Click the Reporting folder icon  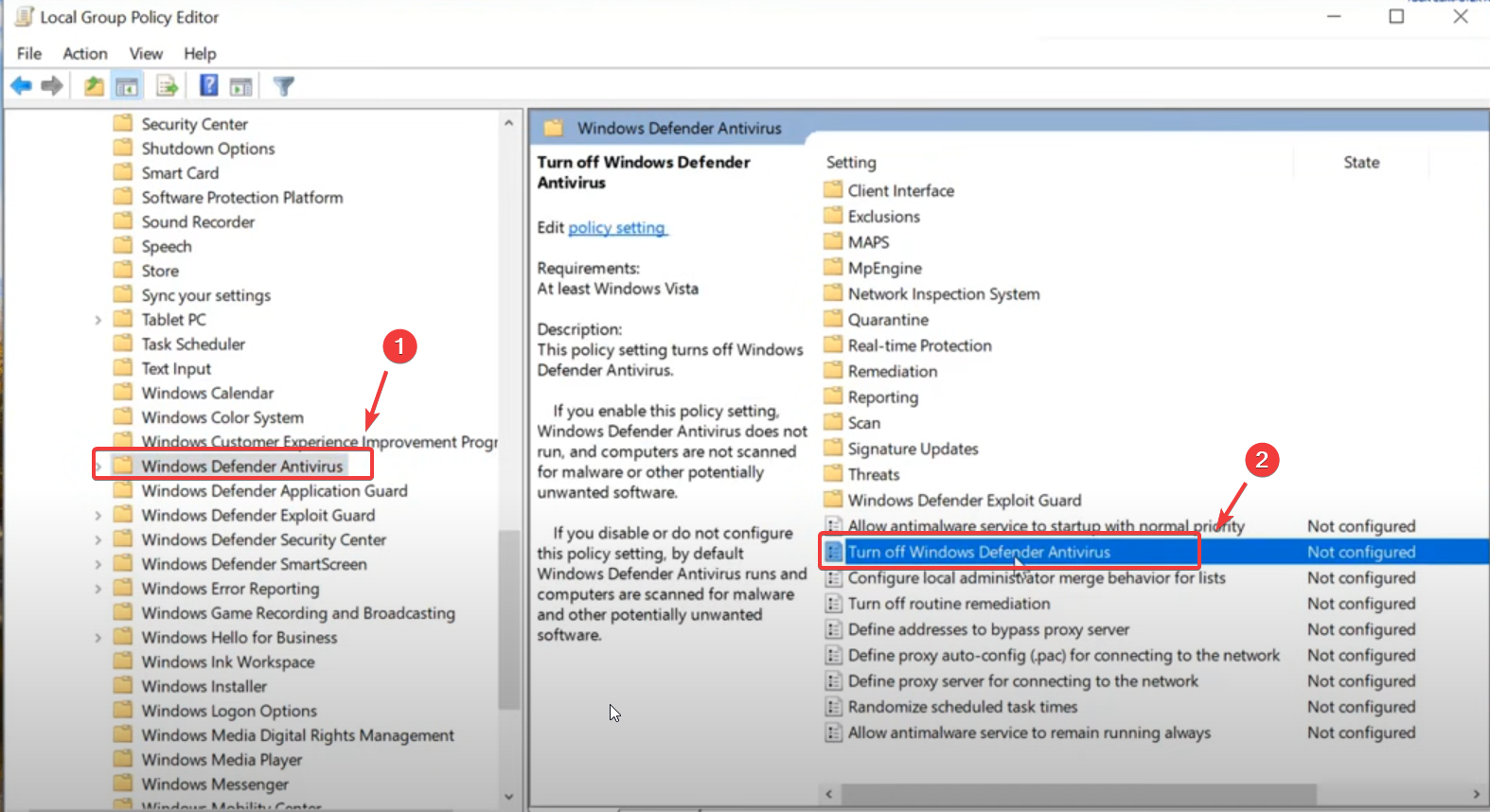[833, 397]
